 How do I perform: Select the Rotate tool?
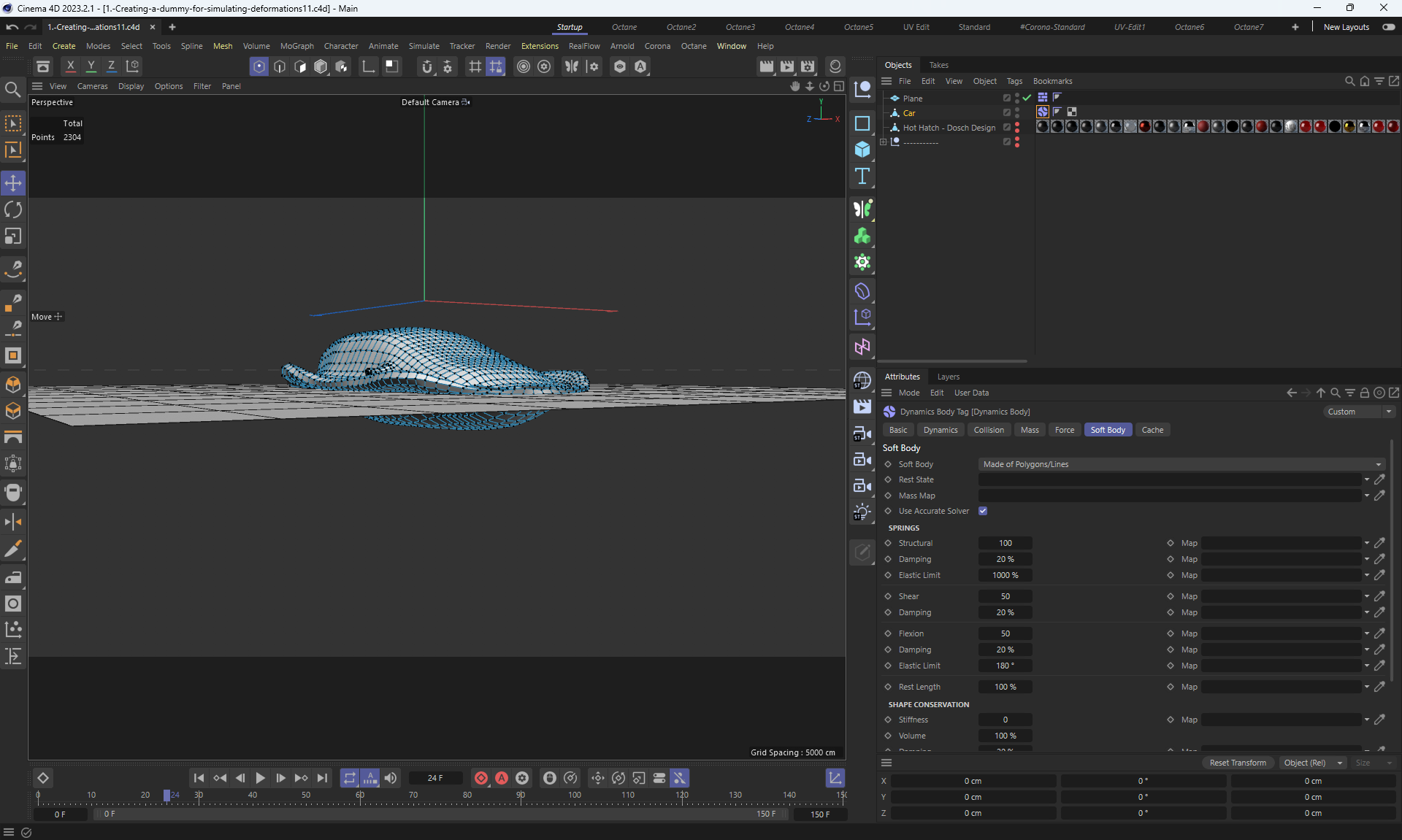13,210
